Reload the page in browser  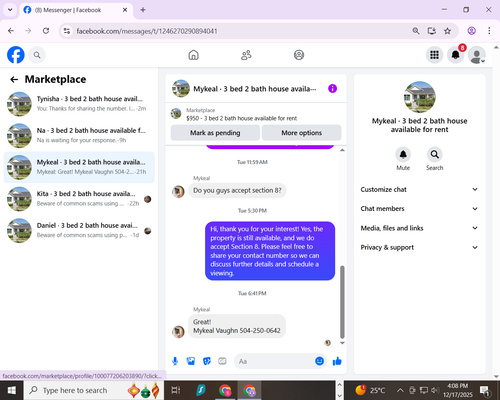(46, 31)
